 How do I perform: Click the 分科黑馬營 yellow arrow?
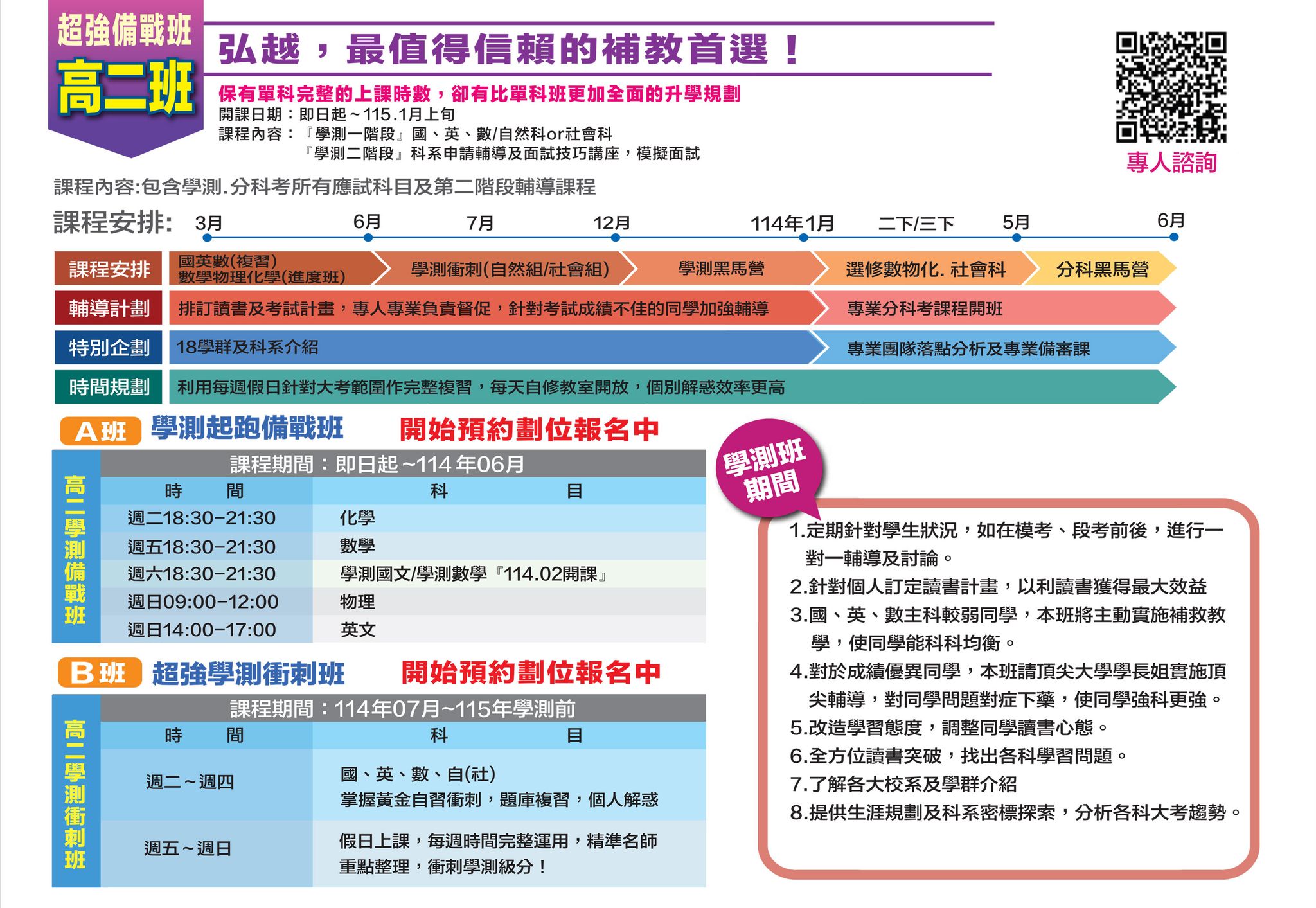click(x=1101, y=269)
